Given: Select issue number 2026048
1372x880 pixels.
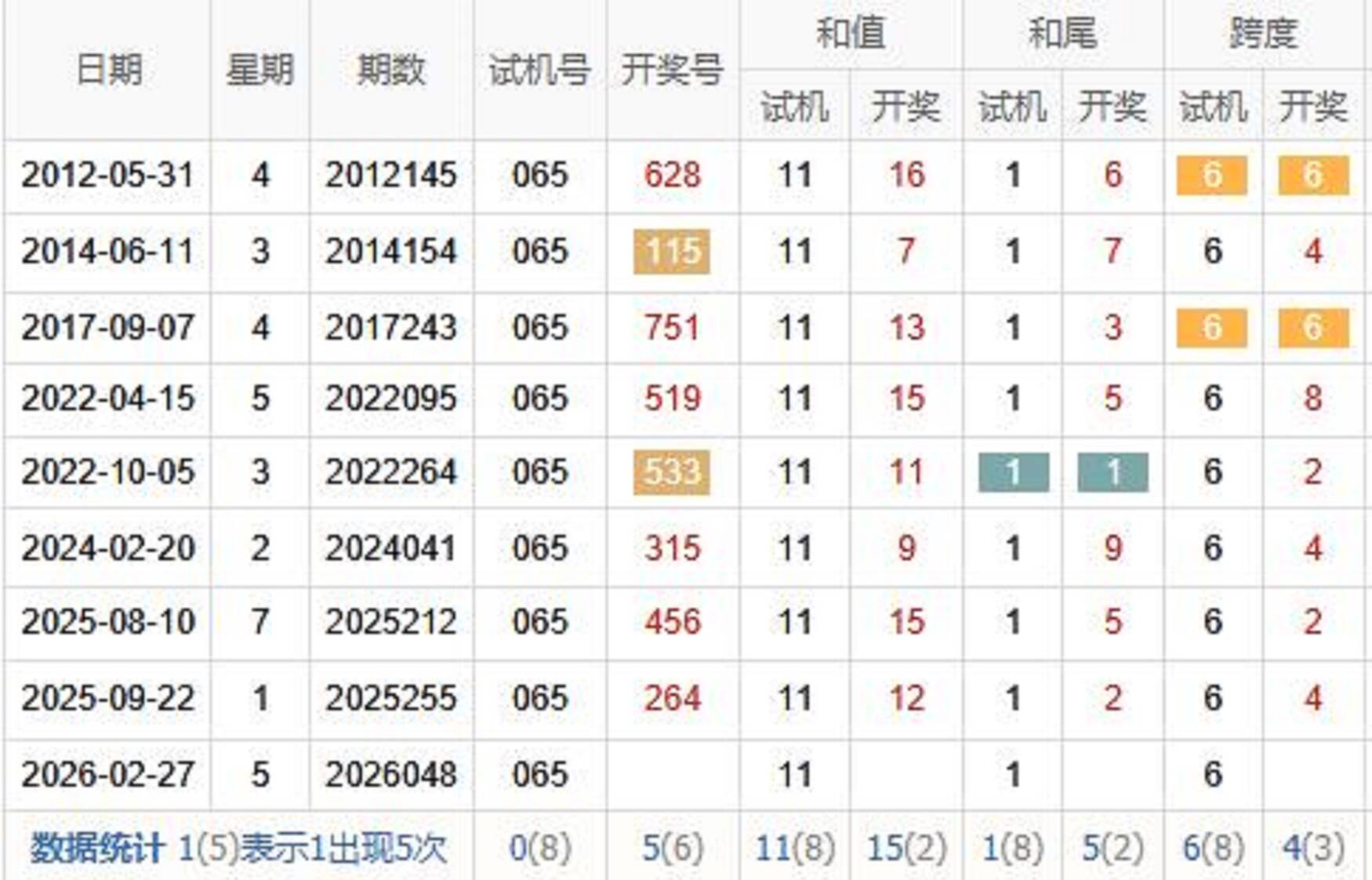Looking at the screenshot, I should (x=390, y=775).
